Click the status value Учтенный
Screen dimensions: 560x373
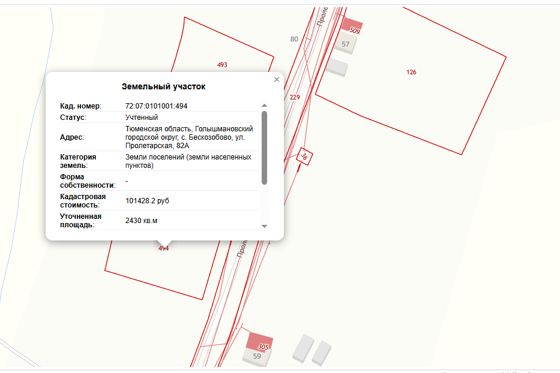pos(141,118)
